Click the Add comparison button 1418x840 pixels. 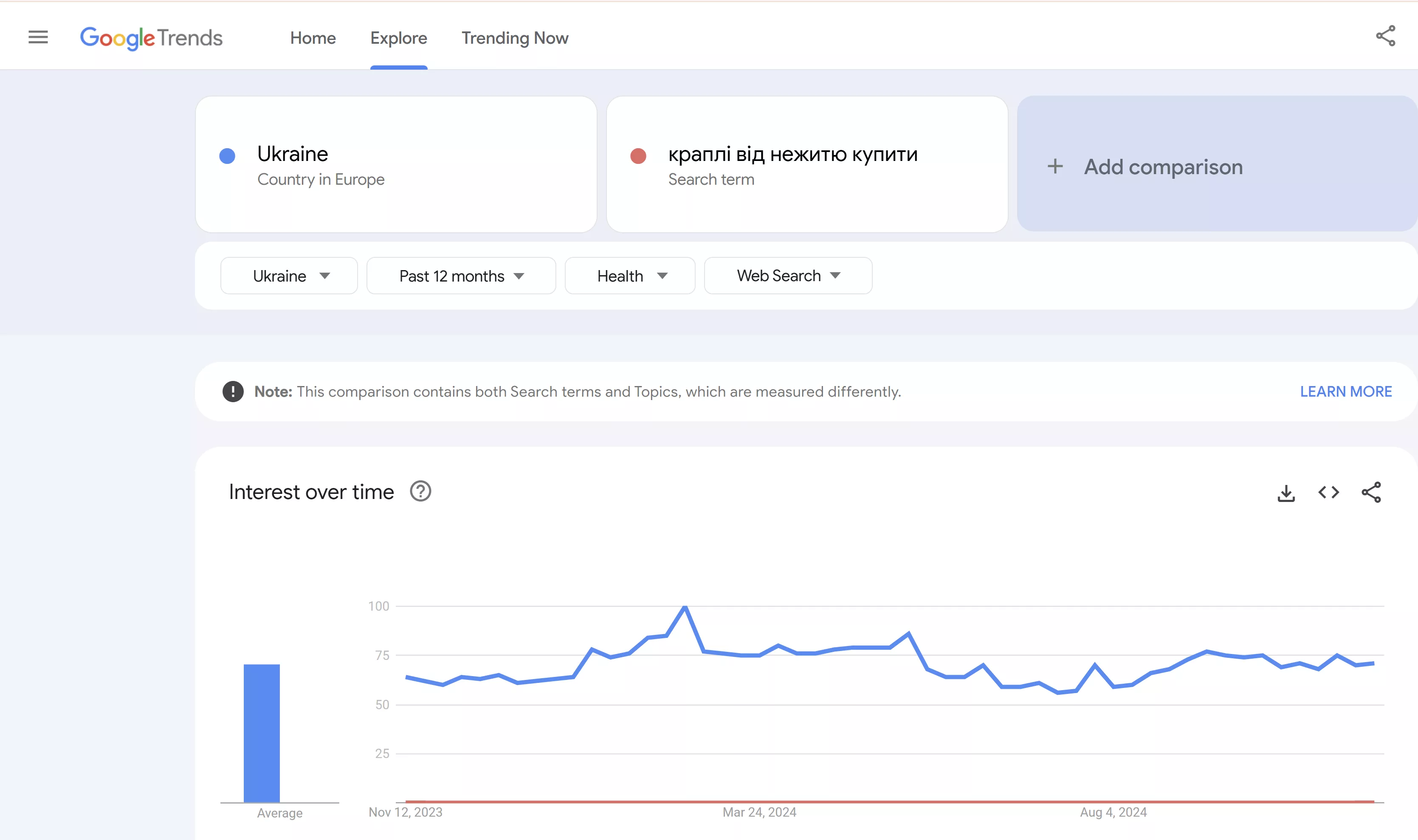1217,163
